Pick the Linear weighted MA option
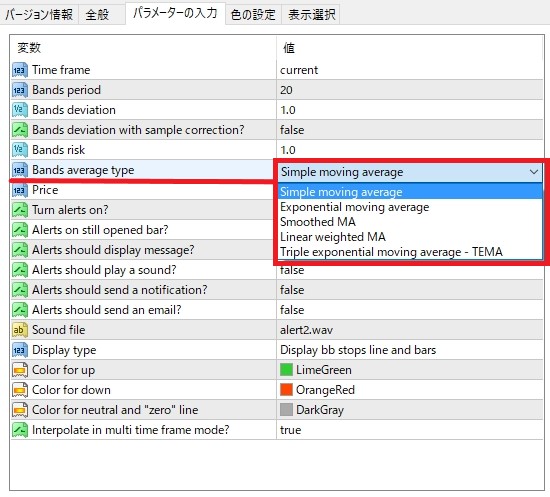This screenshot has width=550, height=497. 409,237
